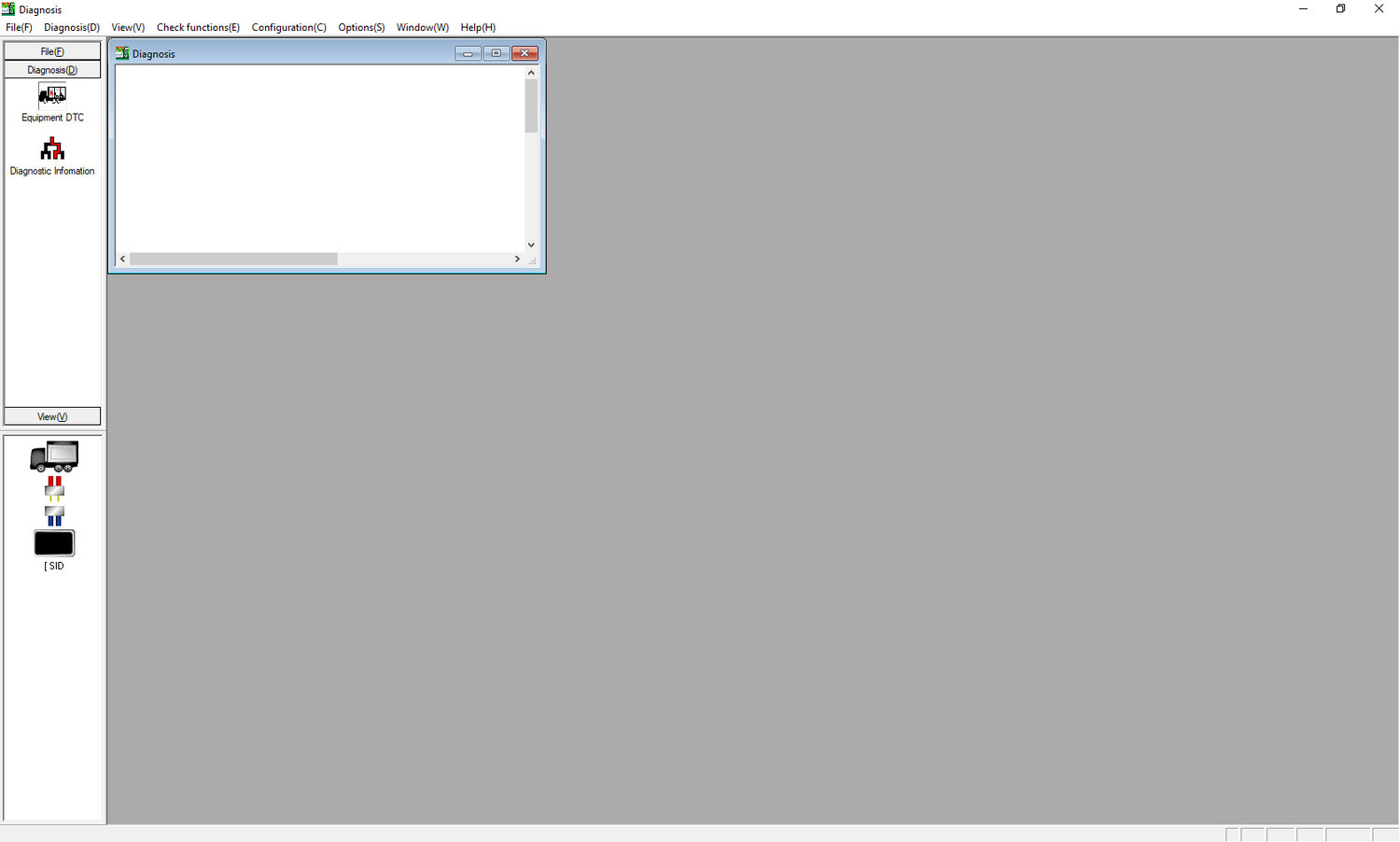
Task: Close the Diagnosis child window
Action: click(x=525, y=53)
